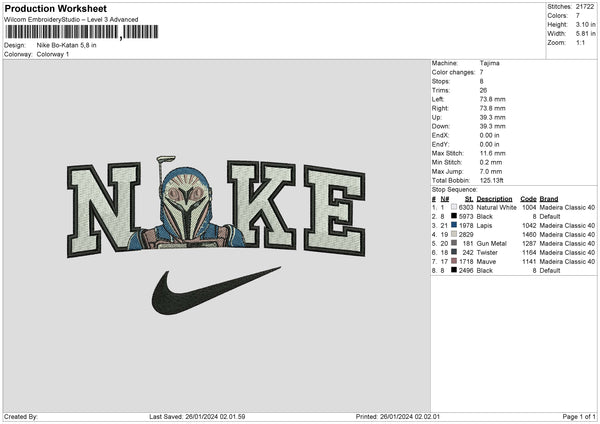Click the 'Last Saved: 26/01/2024' footer text
The image size is (600, 424).
point(197,416)
